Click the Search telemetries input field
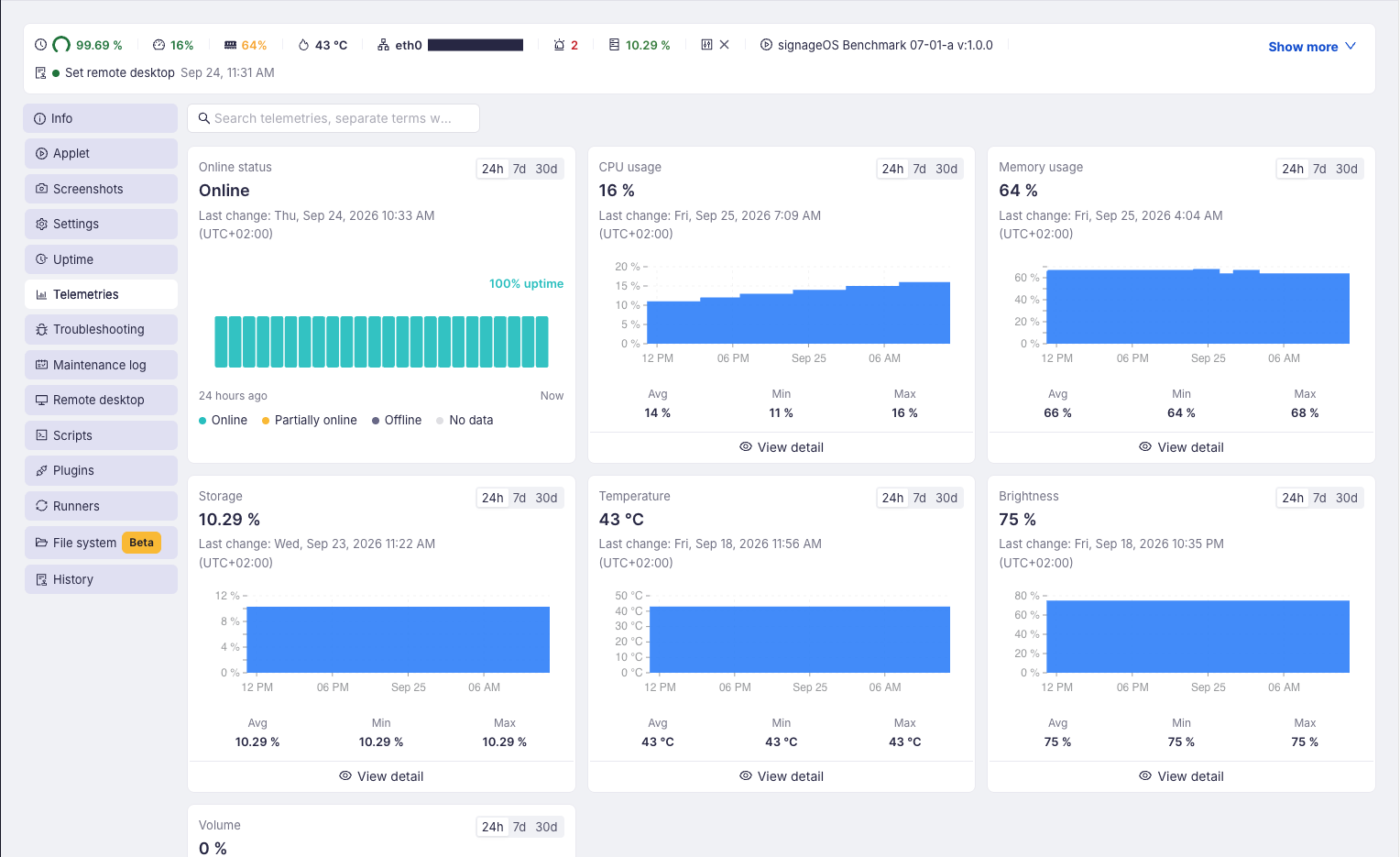Screen dimensions: 1400x857 click(x=334, y=118)
